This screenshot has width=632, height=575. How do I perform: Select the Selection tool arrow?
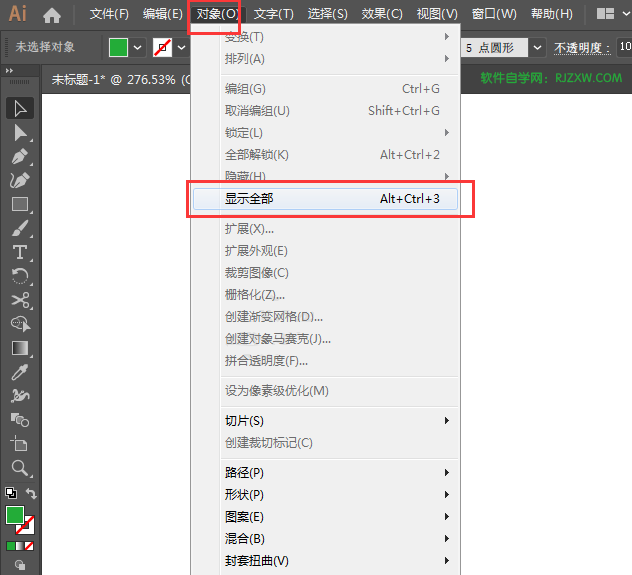(x=20, y=108)
